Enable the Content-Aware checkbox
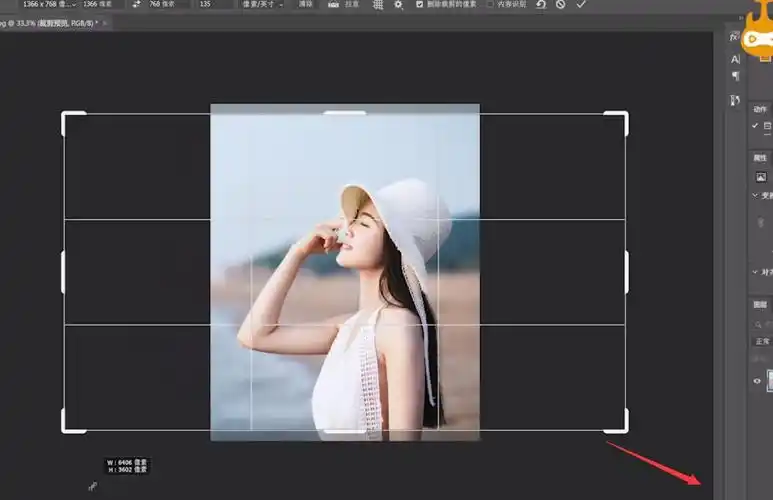 (x=489, y=5)
